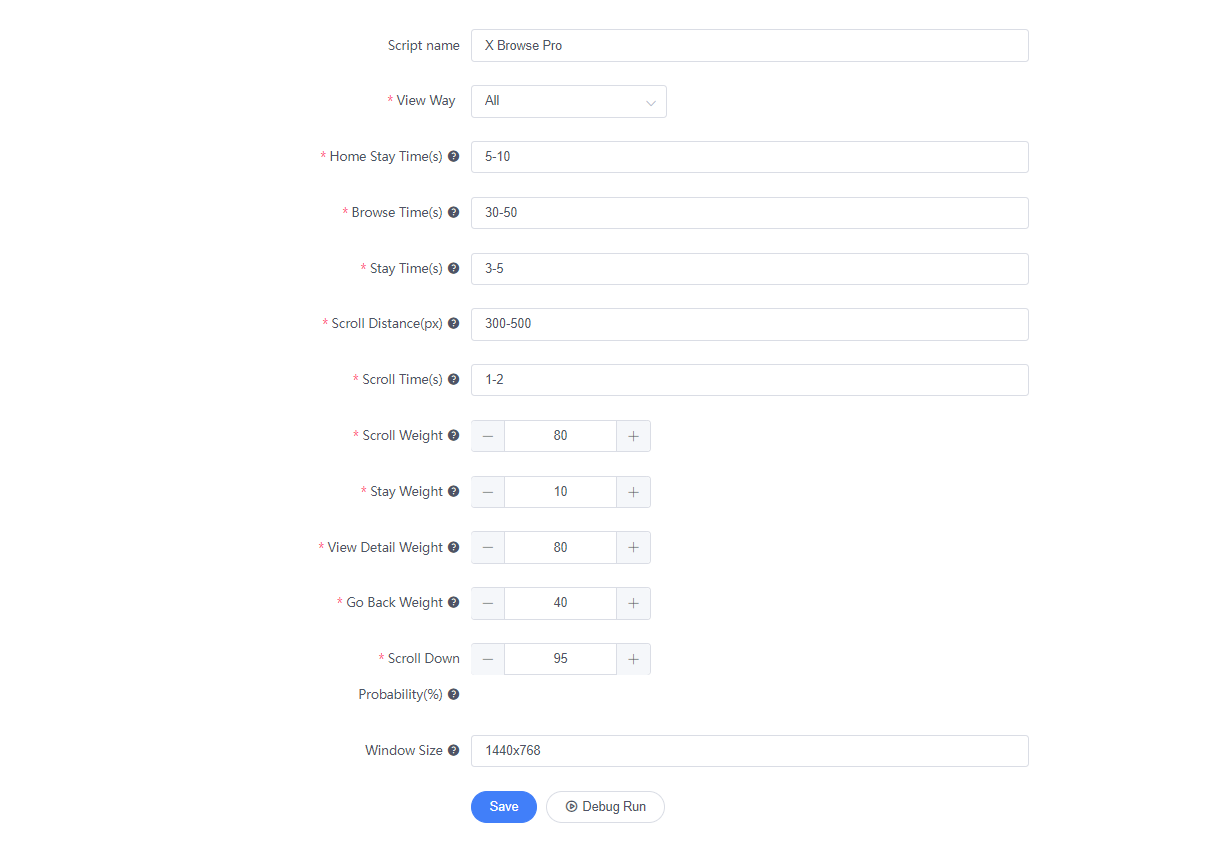Image resolution: width=1209 pixels, height=861 pixels.
Task: Start a Debug Run
Action: 605,807
